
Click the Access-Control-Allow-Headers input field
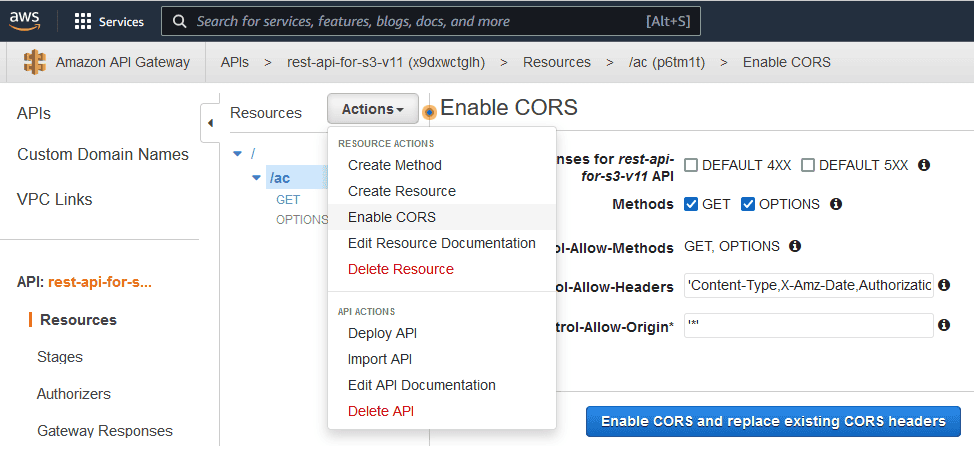tap(808, 286)
